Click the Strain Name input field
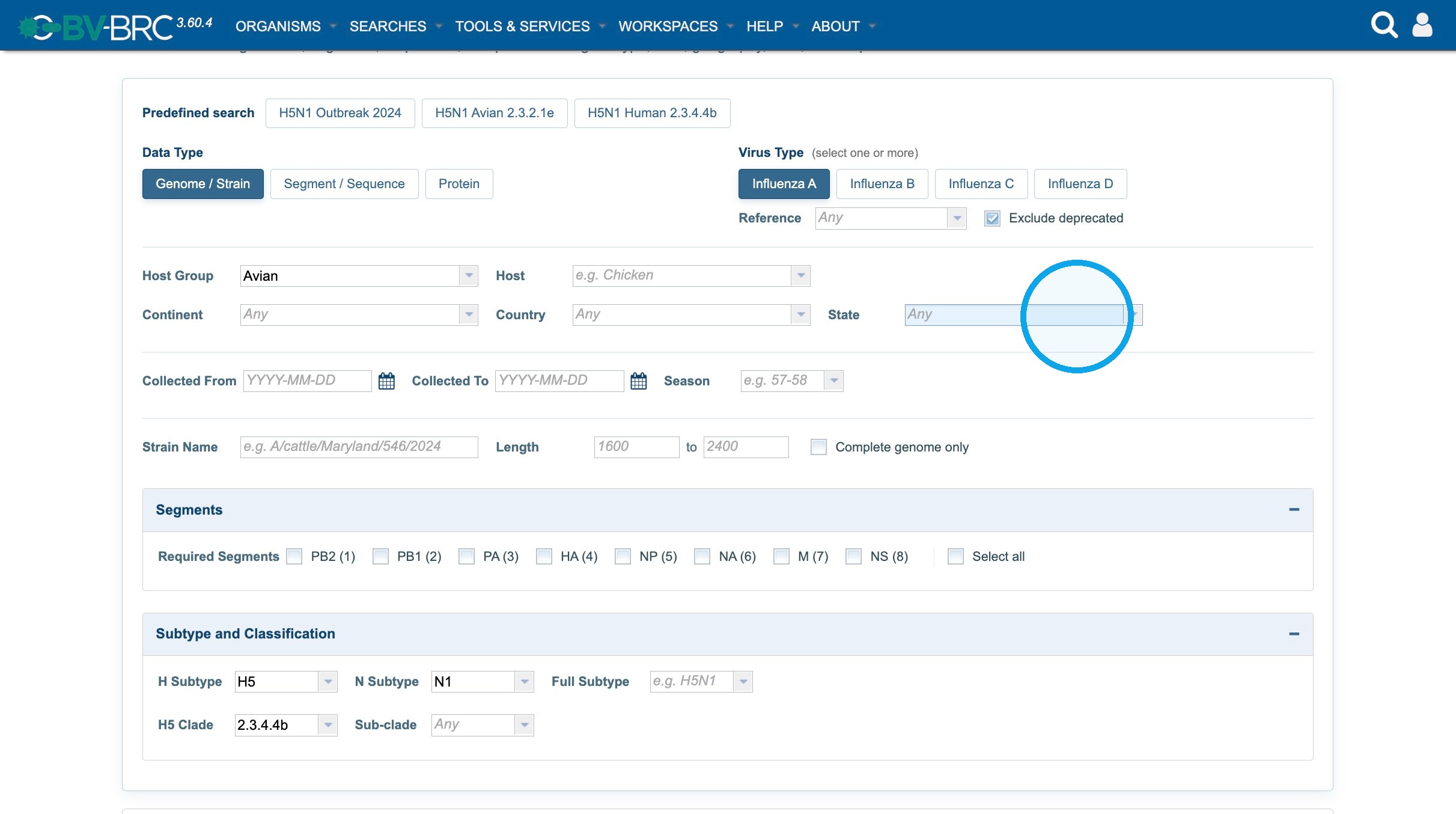The width and height of the screenshot is (1456, 814). tap(359, 447)
